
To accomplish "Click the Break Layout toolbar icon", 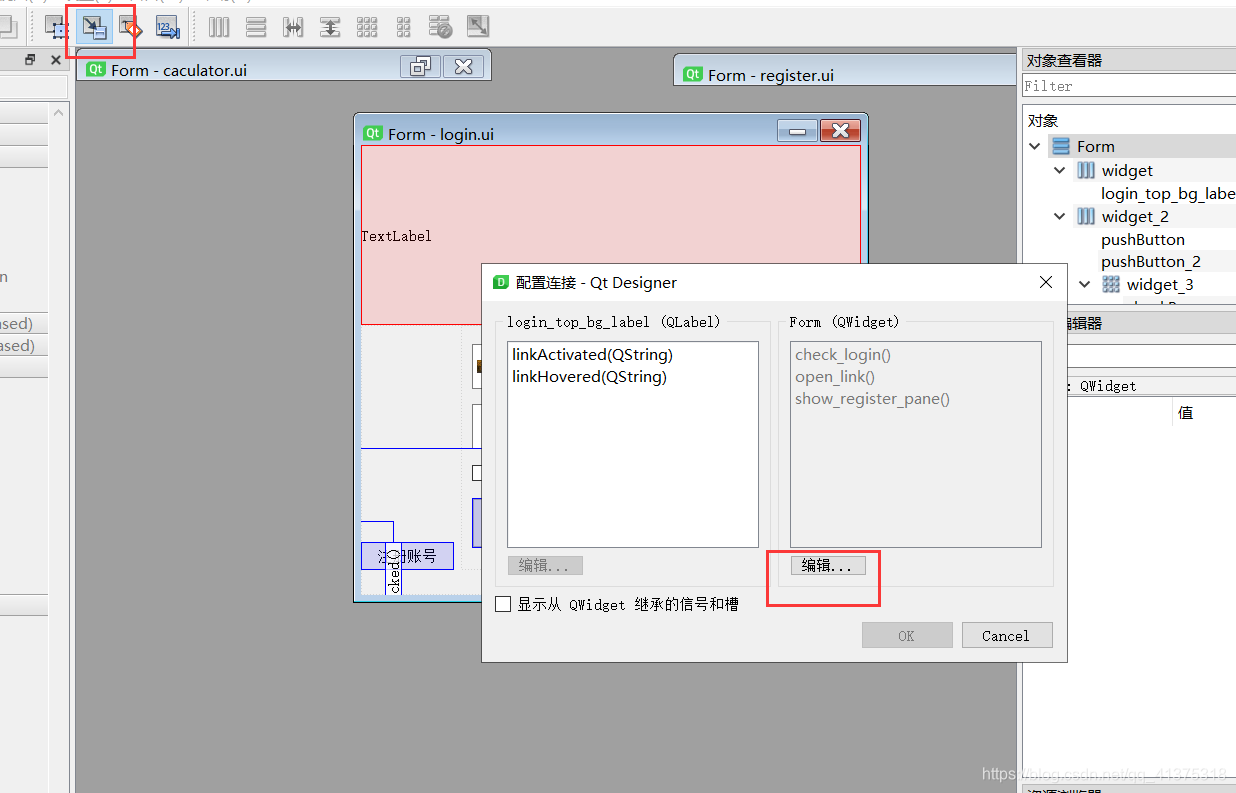I will (x=440, y=27).
